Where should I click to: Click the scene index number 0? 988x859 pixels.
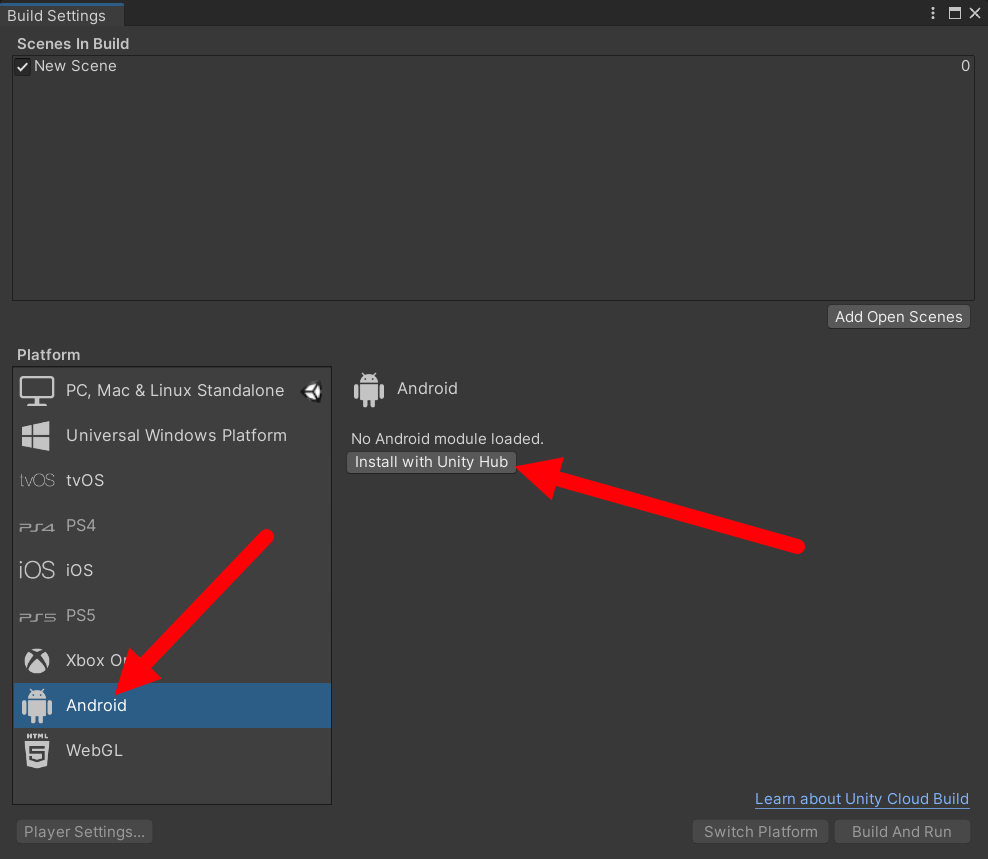965,66
